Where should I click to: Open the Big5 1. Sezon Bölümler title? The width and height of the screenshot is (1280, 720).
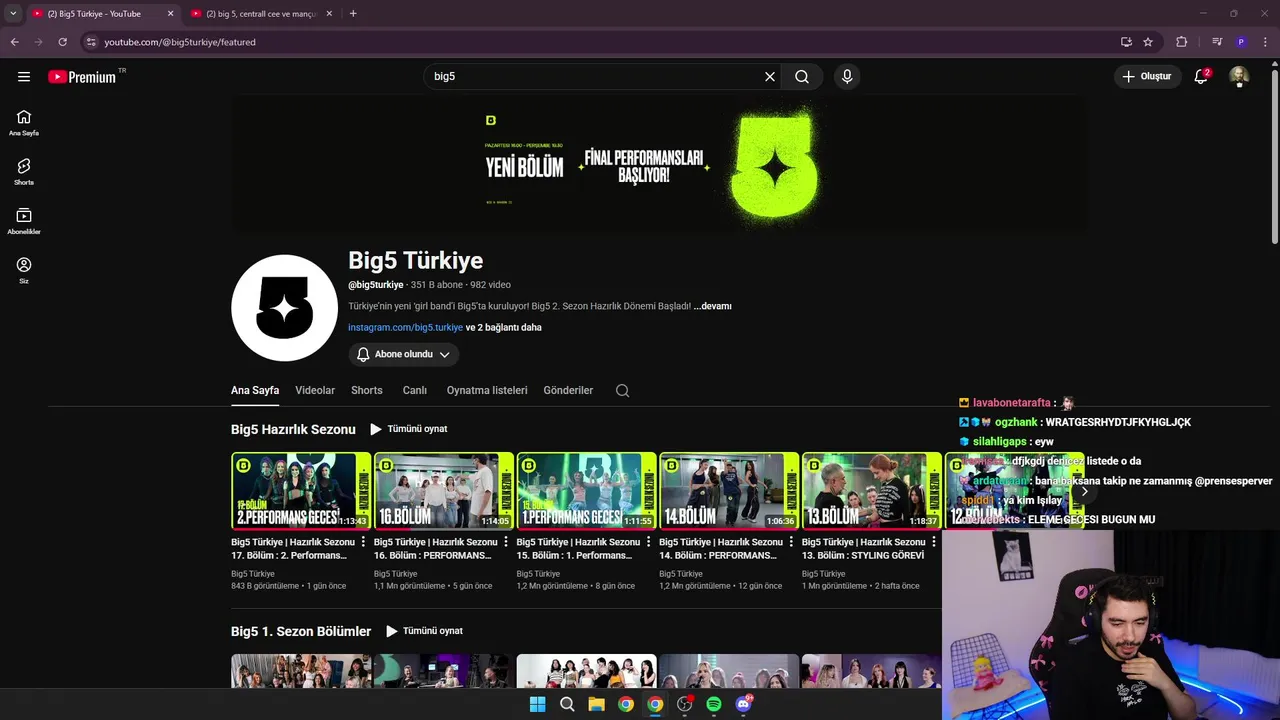[301, 631]
